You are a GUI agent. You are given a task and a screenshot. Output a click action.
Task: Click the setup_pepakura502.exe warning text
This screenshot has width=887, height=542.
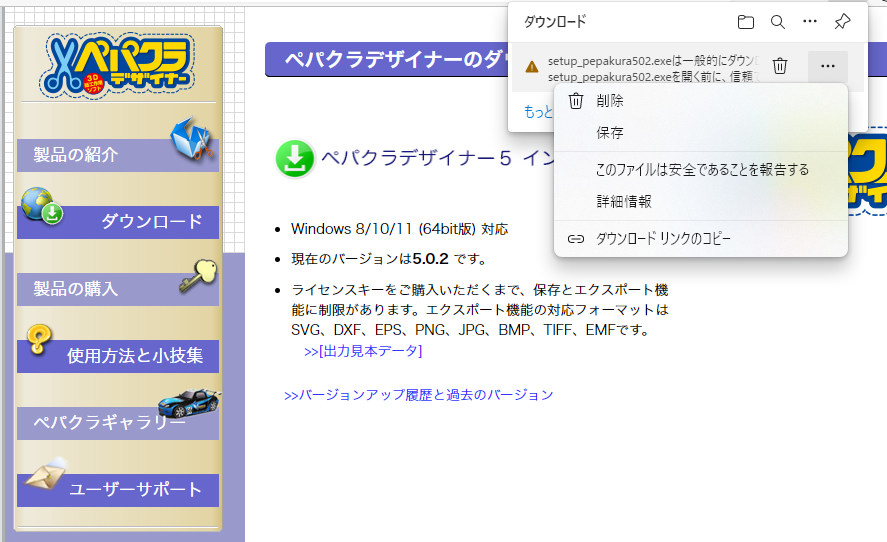[x=653, y=68]
